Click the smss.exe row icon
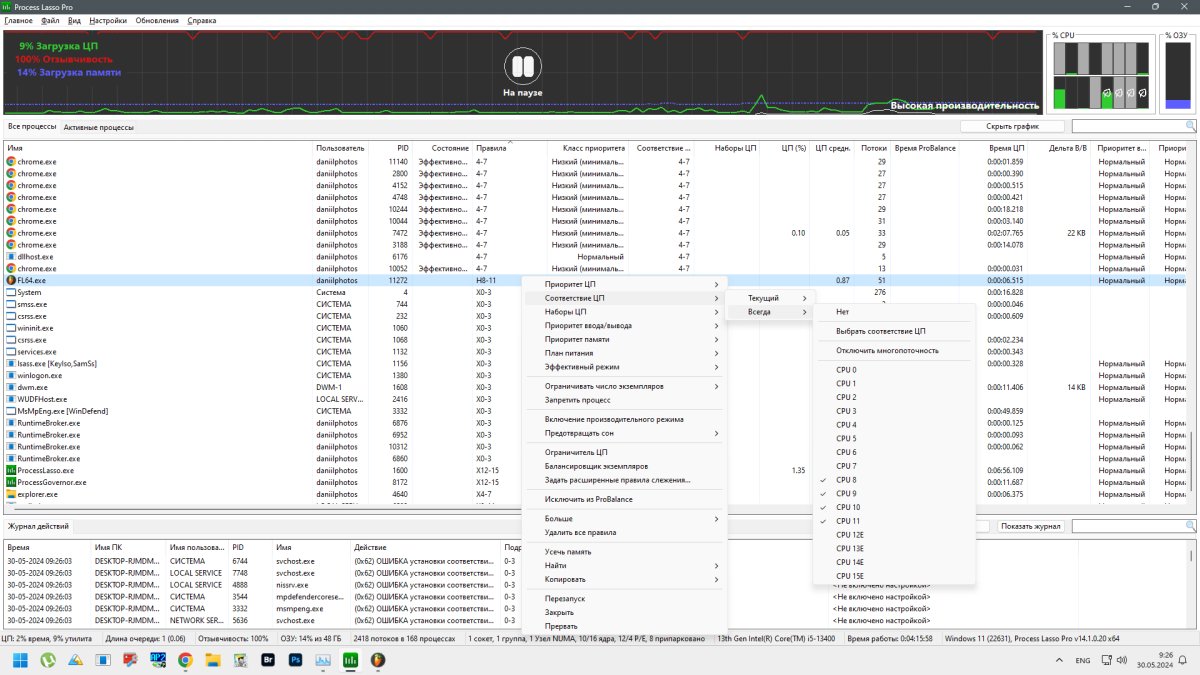Viewport: 1200px width, 675px height. (x=11, y=304)
